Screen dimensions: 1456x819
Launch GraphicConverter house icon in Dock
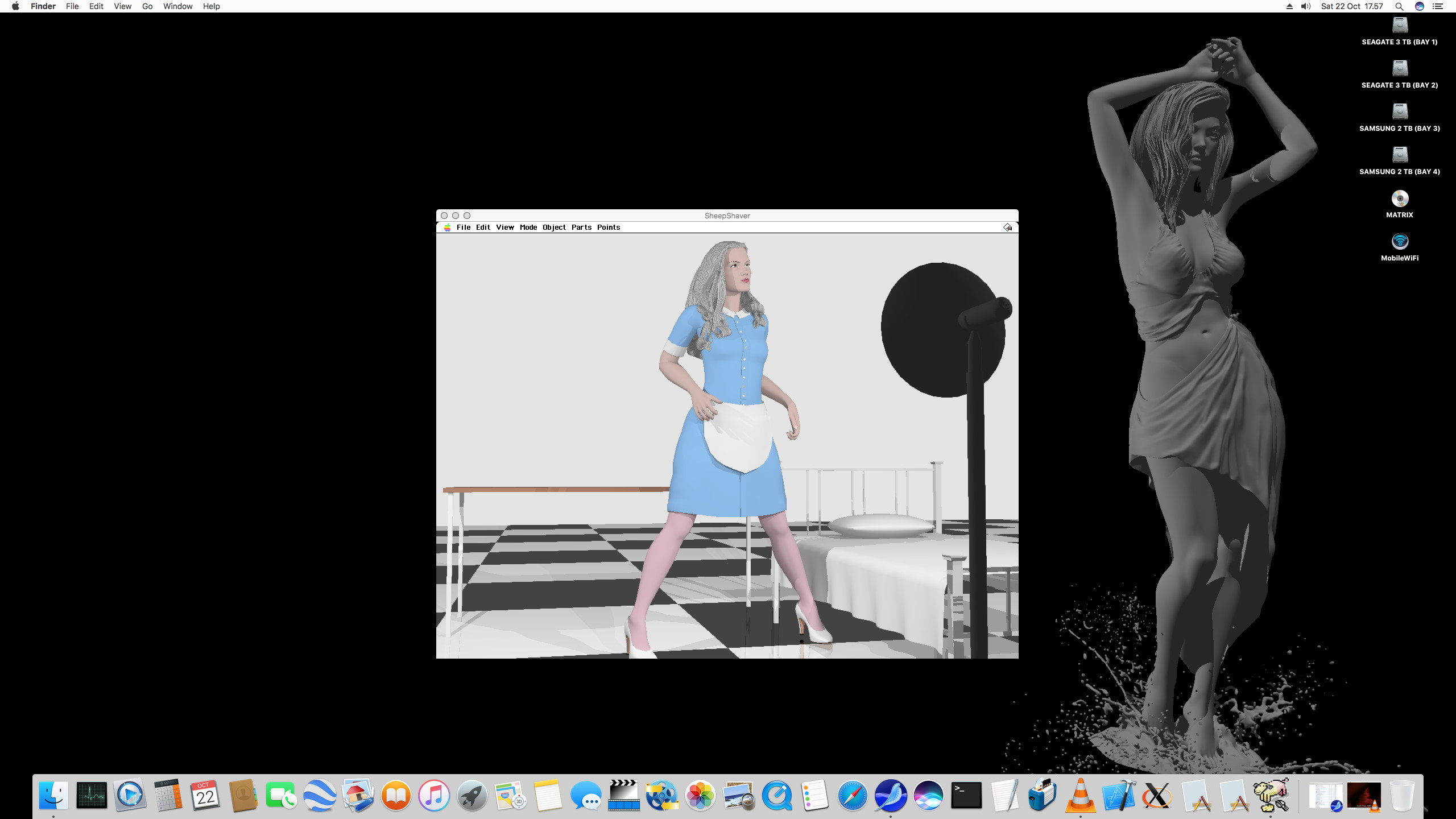click(x=358, y=795)
